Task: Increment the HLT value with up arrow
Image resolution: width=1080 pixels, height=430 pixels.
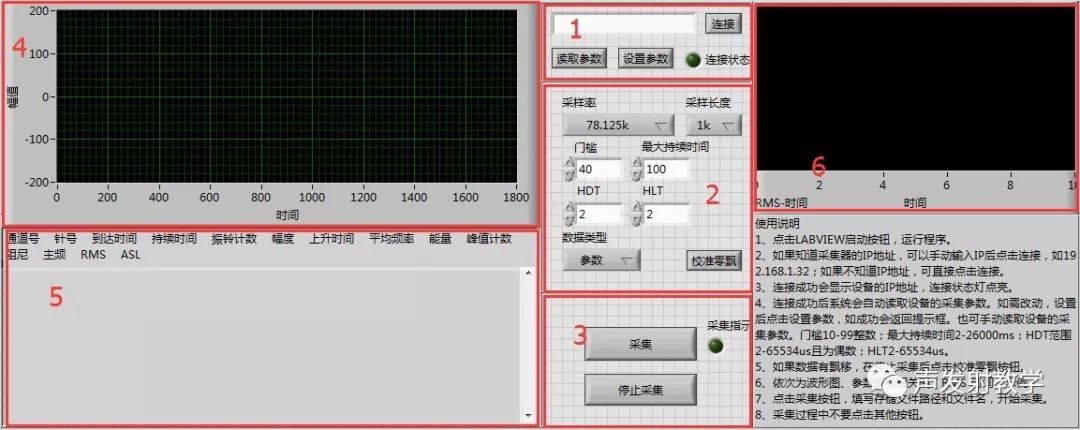Action: [x=637, y=209]
